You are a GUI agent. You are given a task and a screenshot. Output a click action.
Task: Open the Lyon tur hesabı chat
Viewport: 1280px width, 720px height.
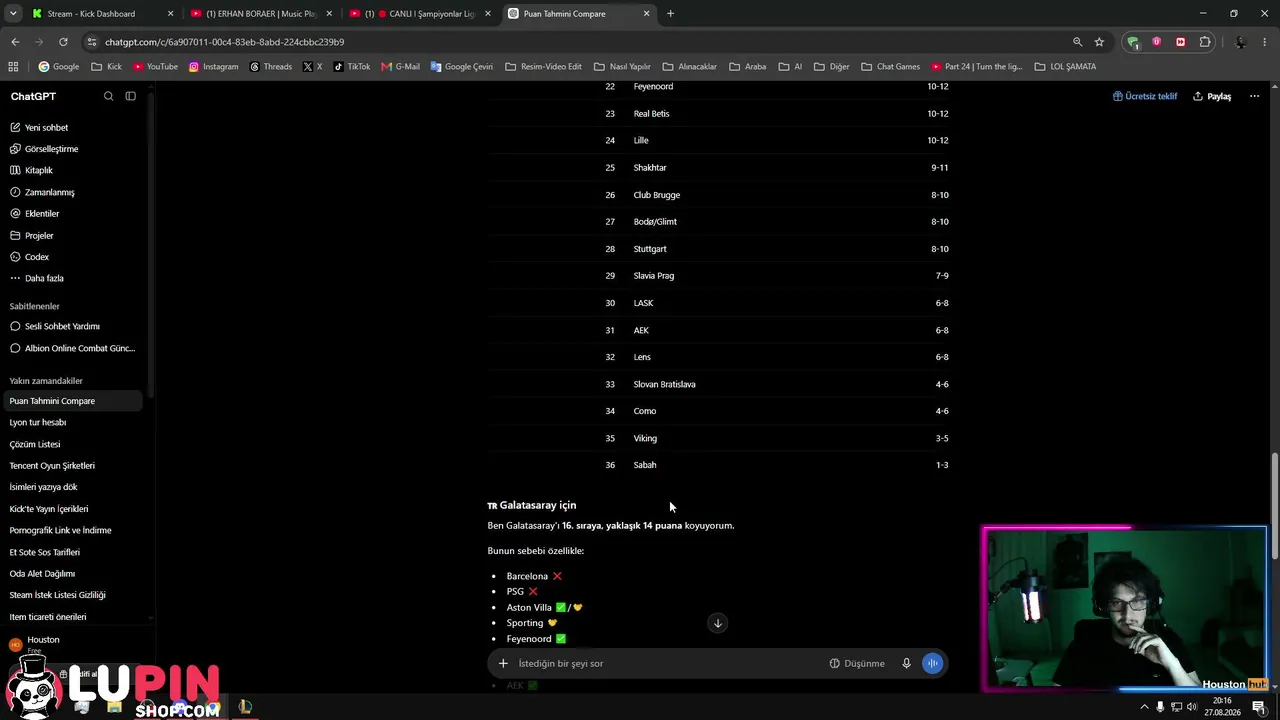(x=72, y=422)
